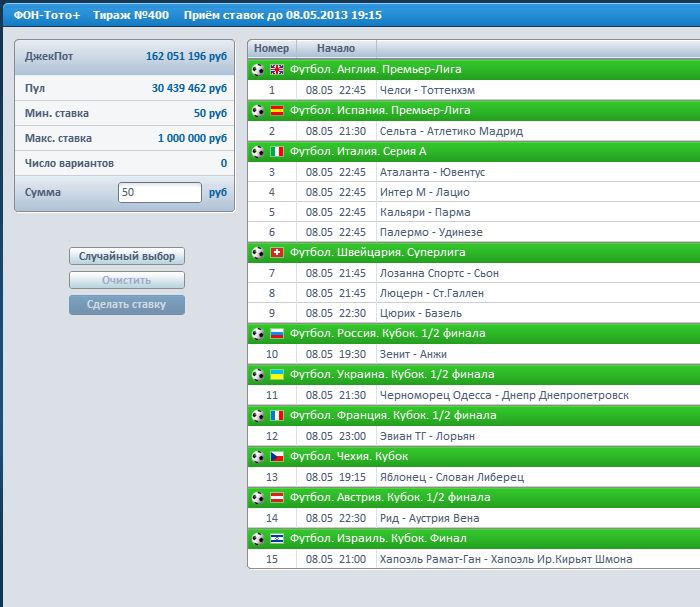Select the Эвиан ТГ - Лорьян match

point(474,437)
